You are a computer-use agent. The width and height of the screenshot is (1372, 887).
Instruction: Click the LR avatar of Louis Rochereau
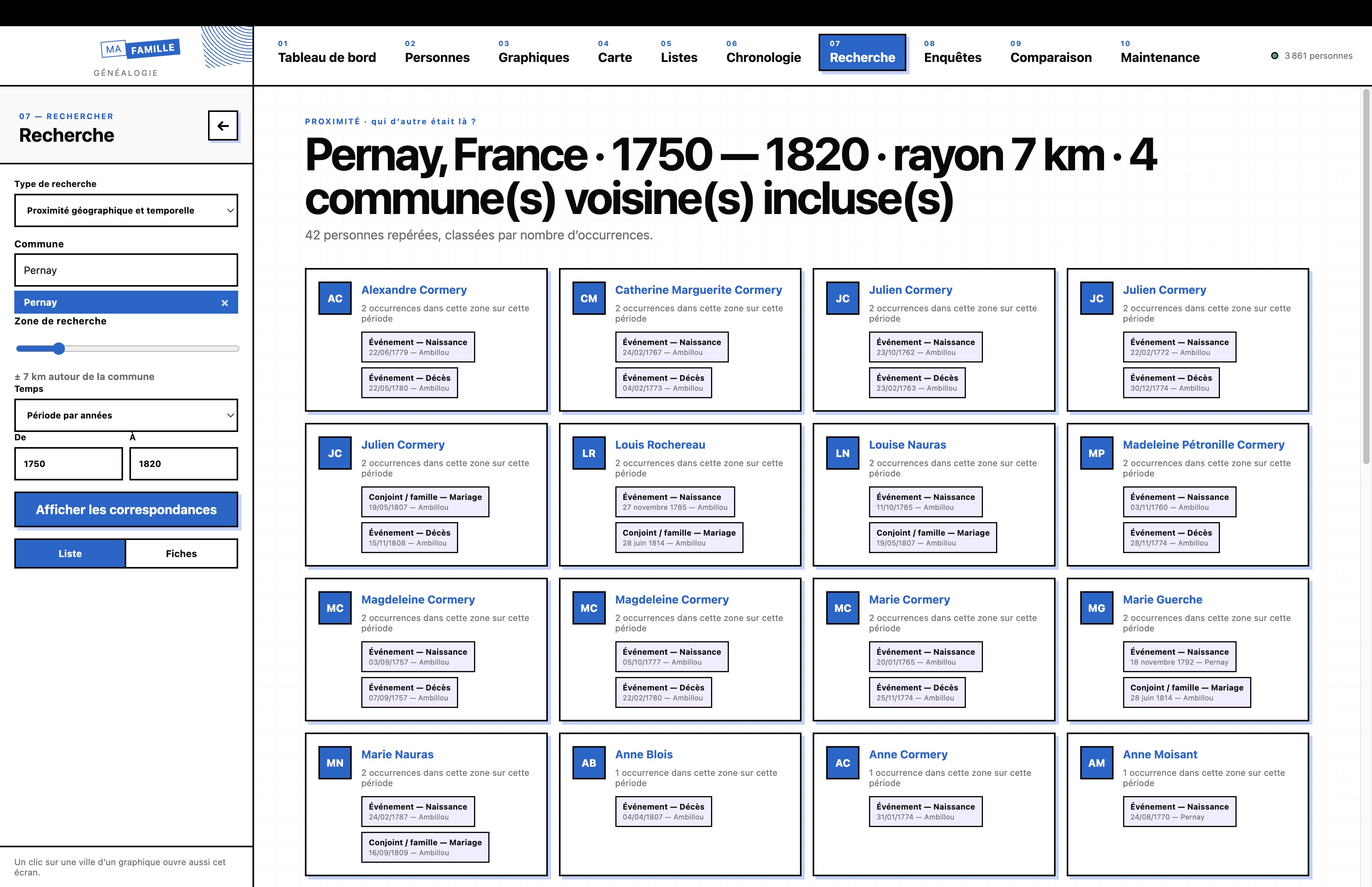point(589,453)
